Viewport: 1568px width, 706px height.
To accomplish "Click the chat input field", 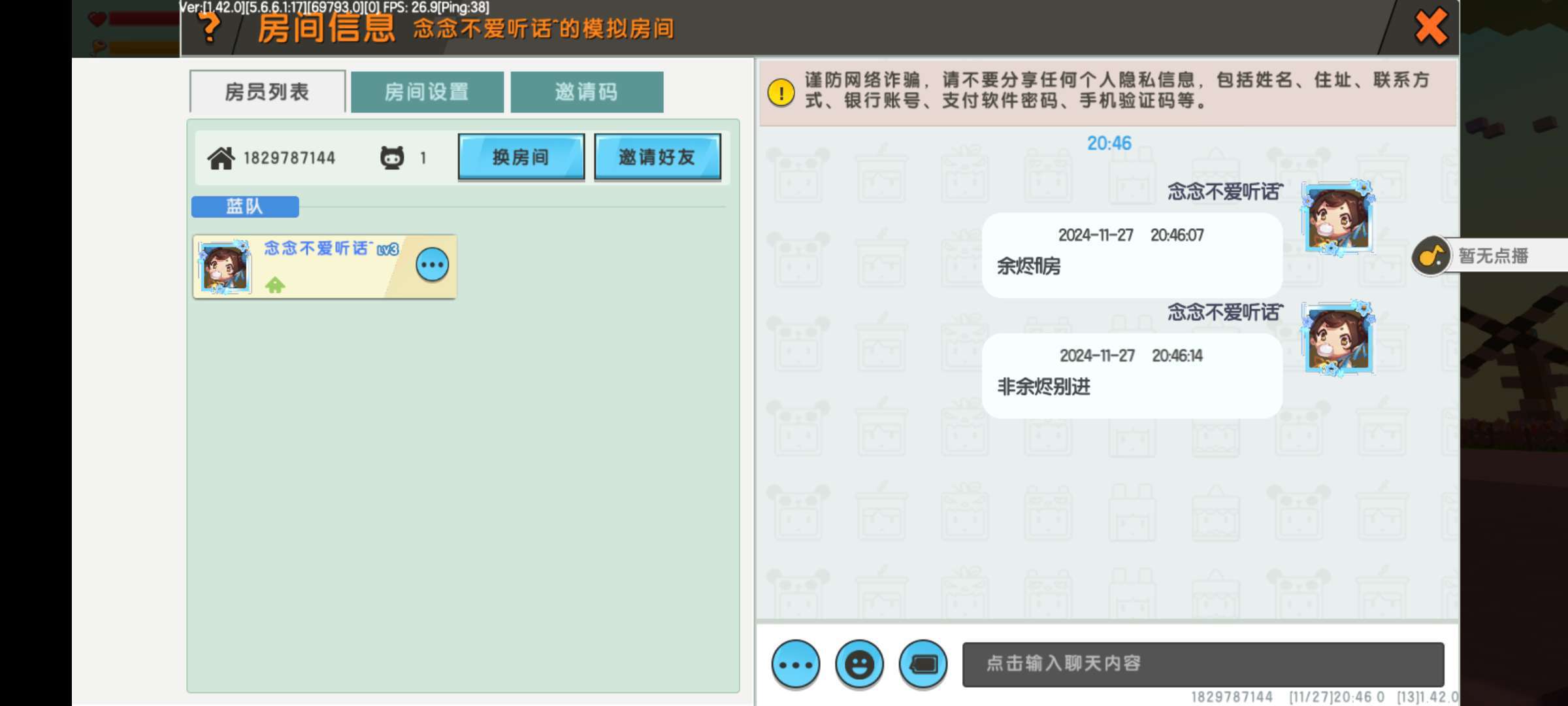I will pos(1202,664).
